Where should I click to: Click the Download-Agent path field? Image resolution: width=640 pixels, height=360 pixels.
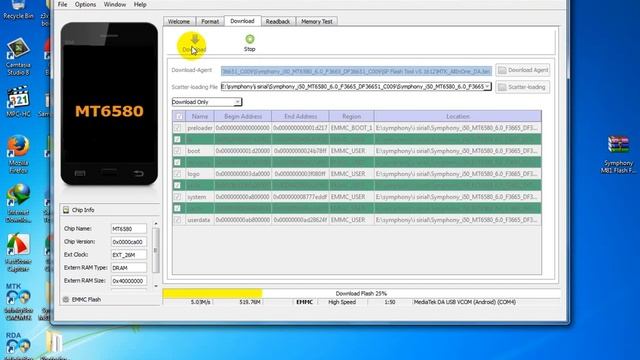pos(356,71)
